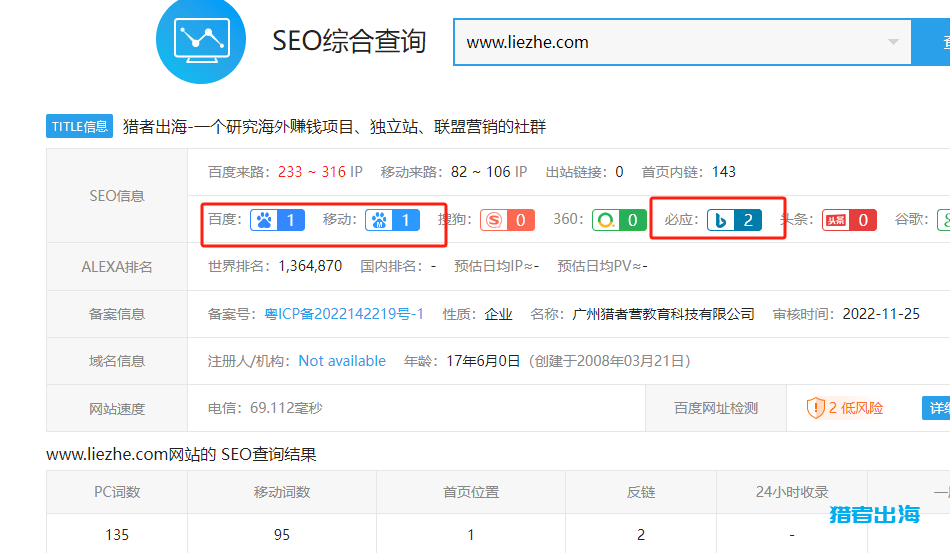Click domain age 17年6月0日

(483, 361)
